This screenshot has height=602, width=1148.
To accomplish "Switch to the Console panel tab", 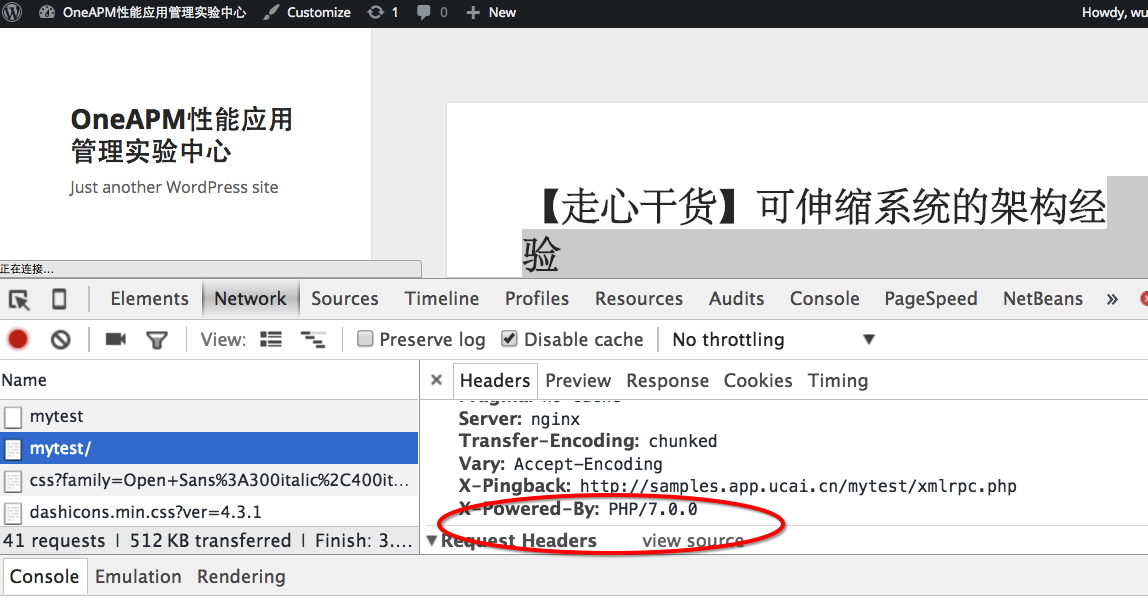I will 824,299.
